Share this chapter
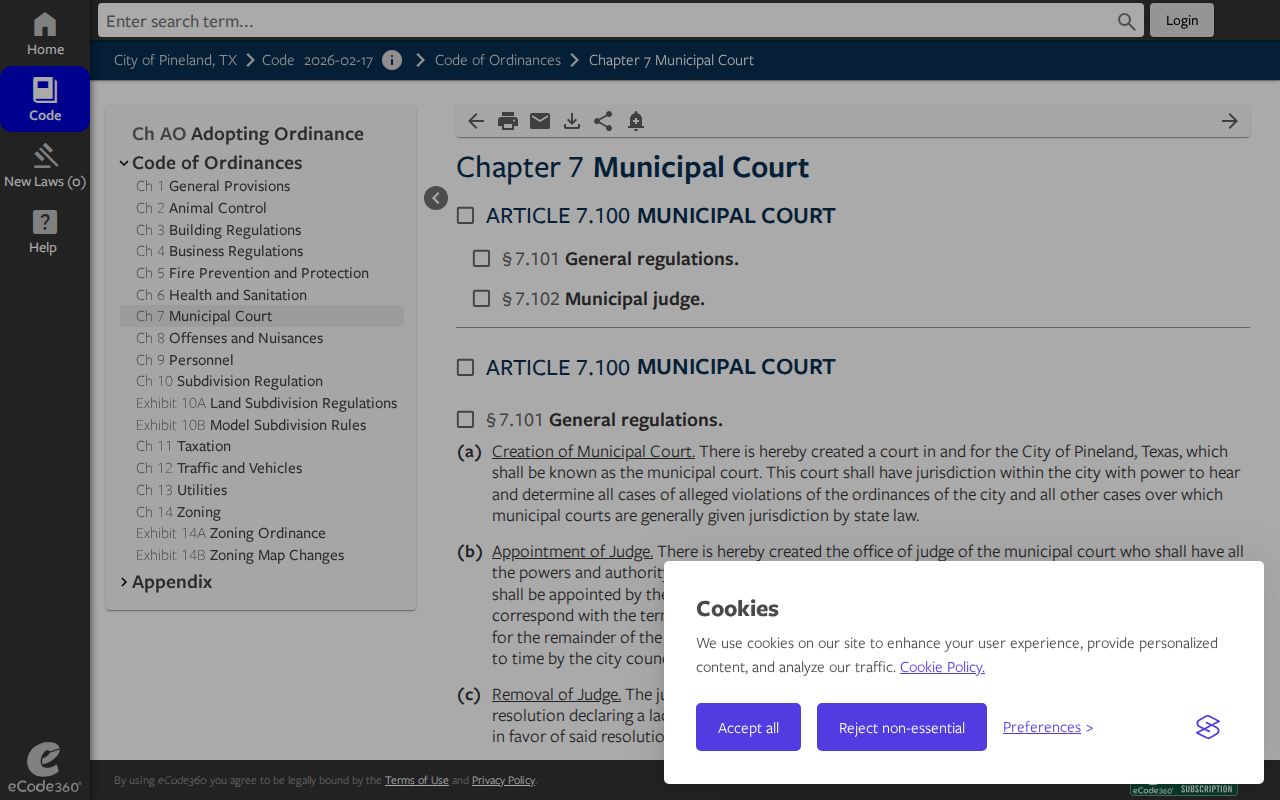 [x=603, y=121]
